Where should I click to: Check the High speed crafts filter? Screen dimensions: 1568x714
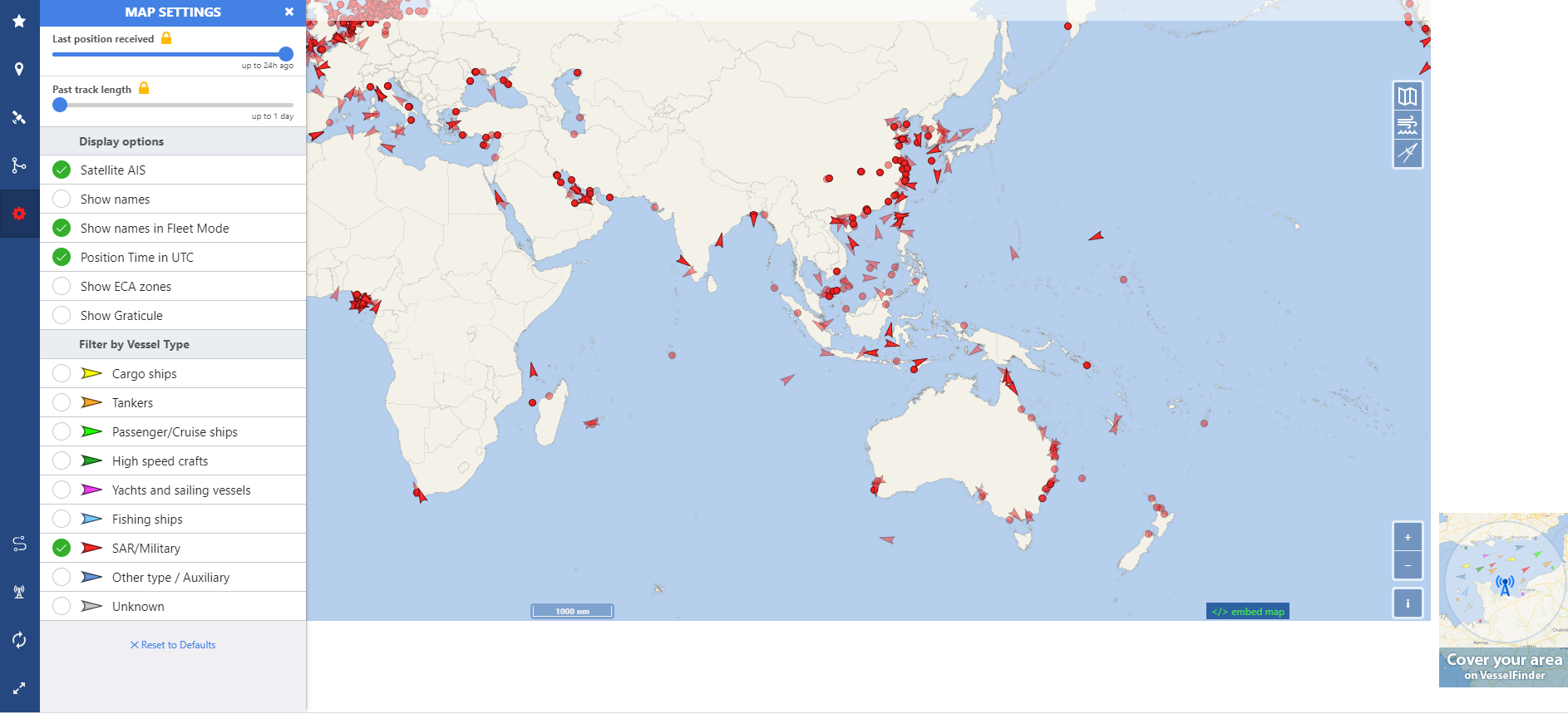coord(62,460)
